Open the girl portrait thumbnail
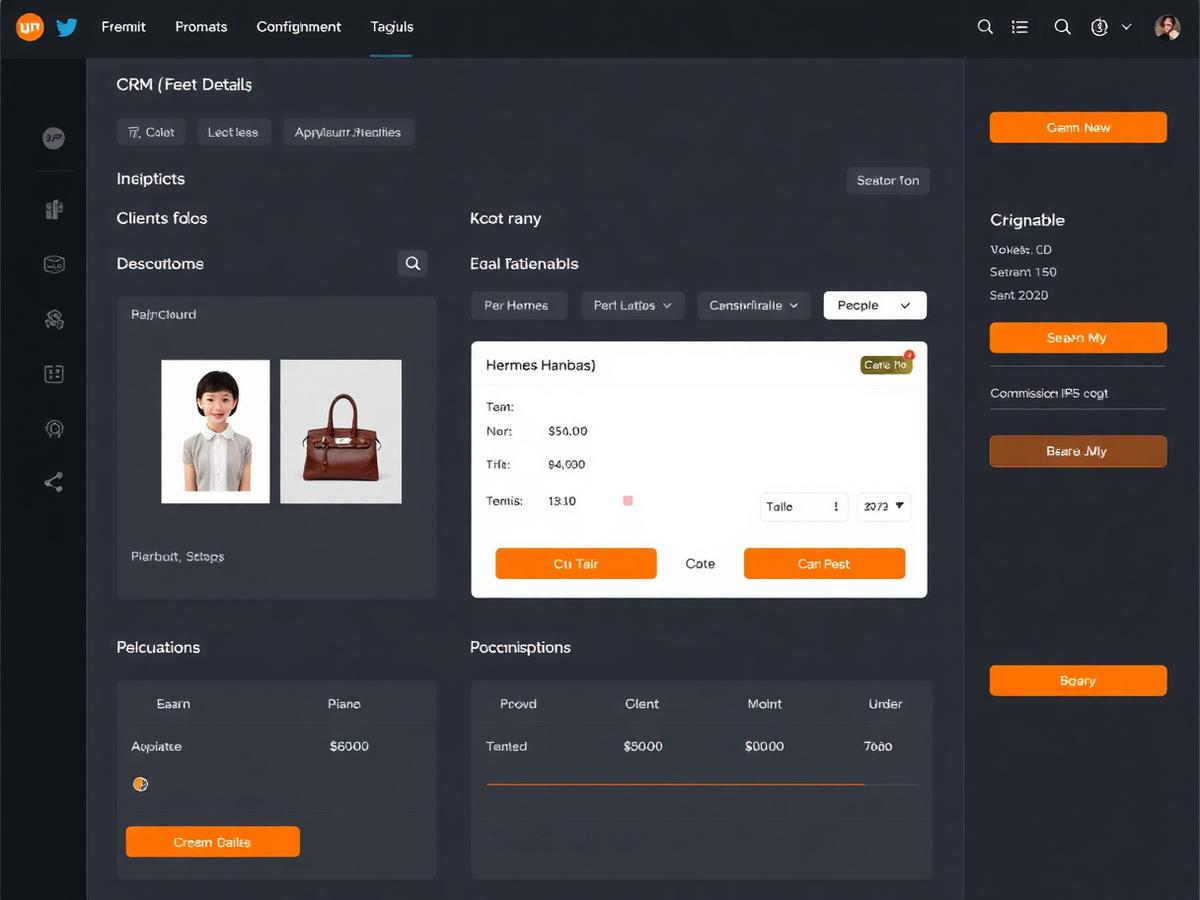Image resolution: width=1200 pixels, height=900 pixels. click(x=215, y=431)
